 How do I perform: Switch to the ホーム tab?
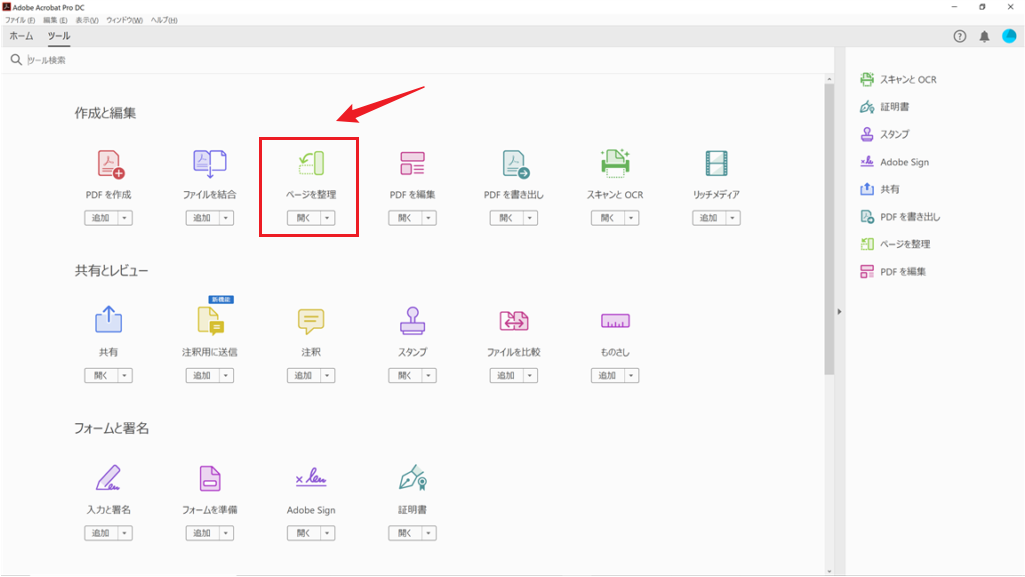click(21, 37)
